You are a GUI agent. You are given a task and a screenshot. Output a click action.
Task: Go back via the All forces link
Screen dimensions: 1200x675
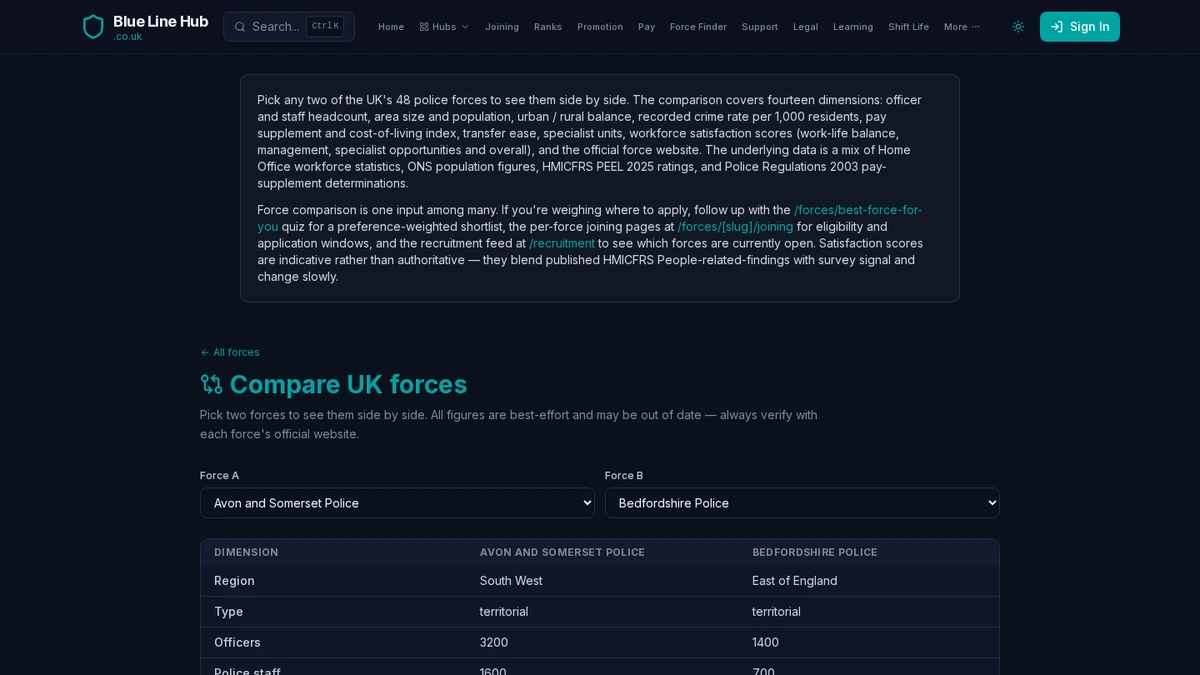230,352
